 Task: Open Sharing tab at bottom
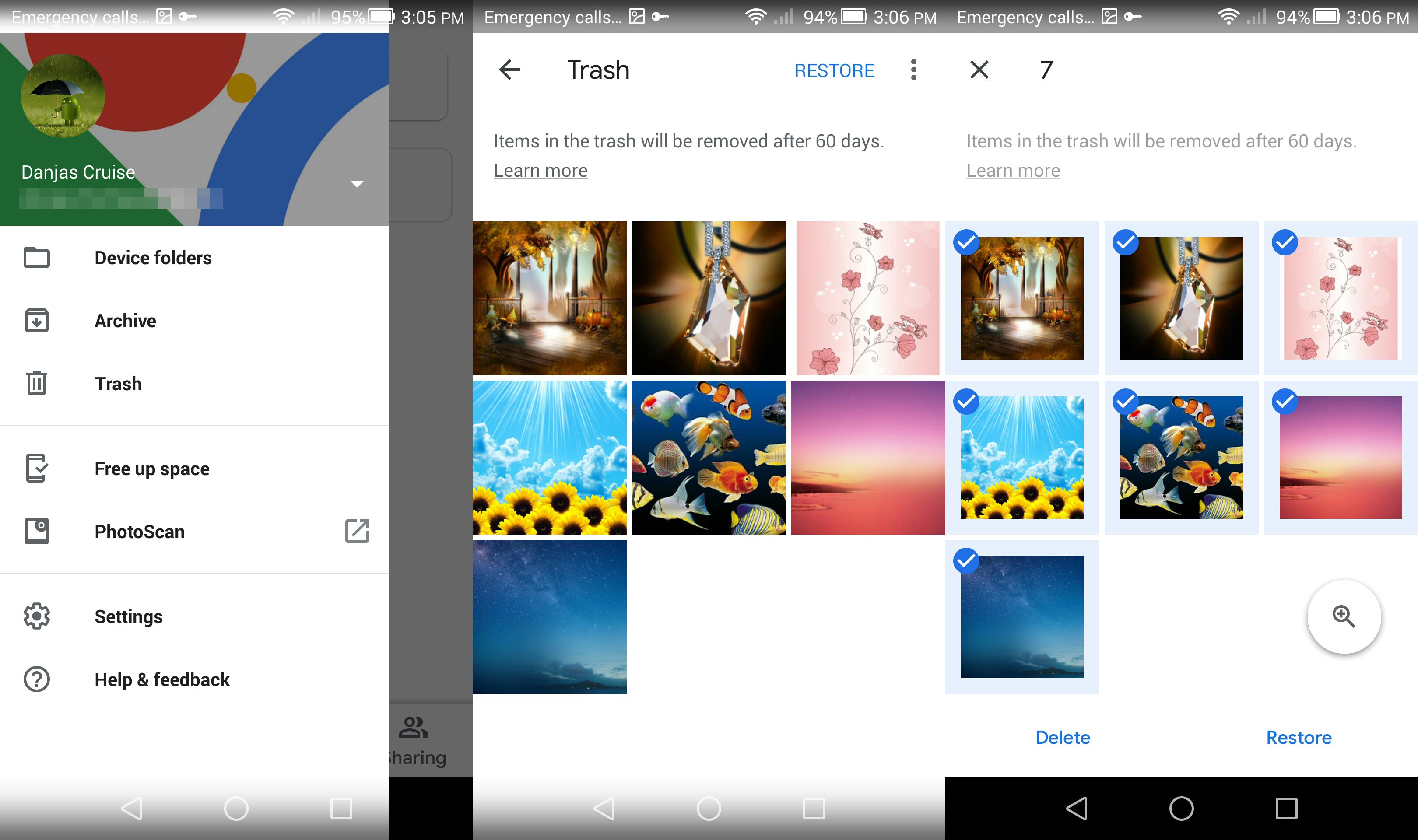coord(413,740)
